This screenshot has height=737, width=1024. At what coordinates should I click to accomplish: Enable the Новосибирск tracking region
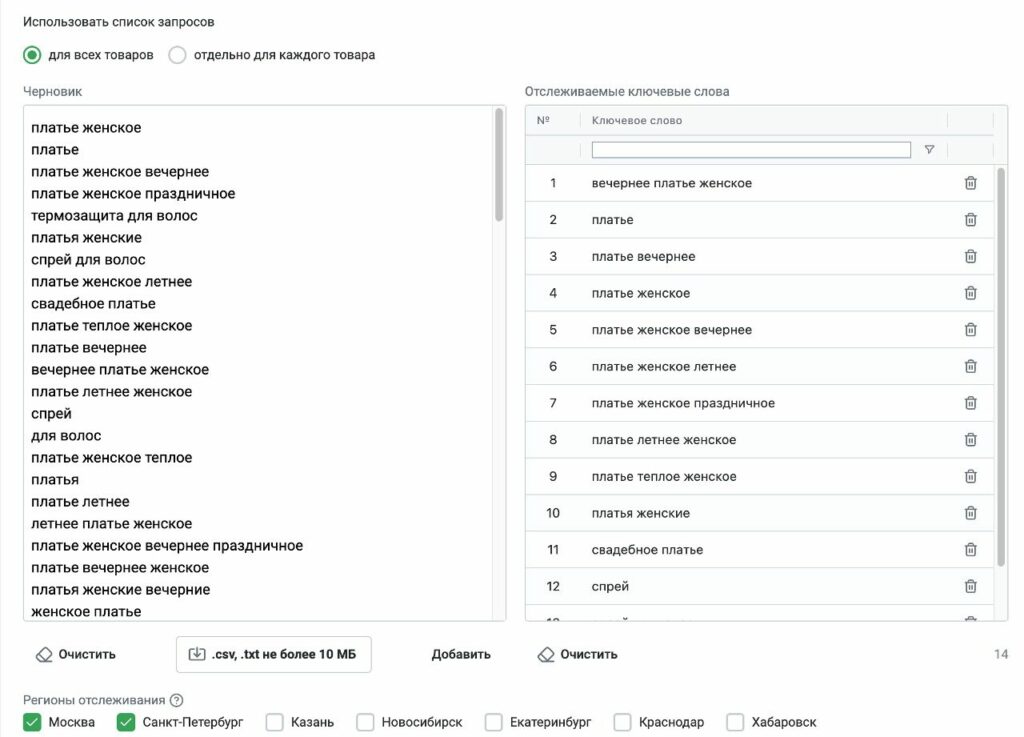[x=368, y=721]
